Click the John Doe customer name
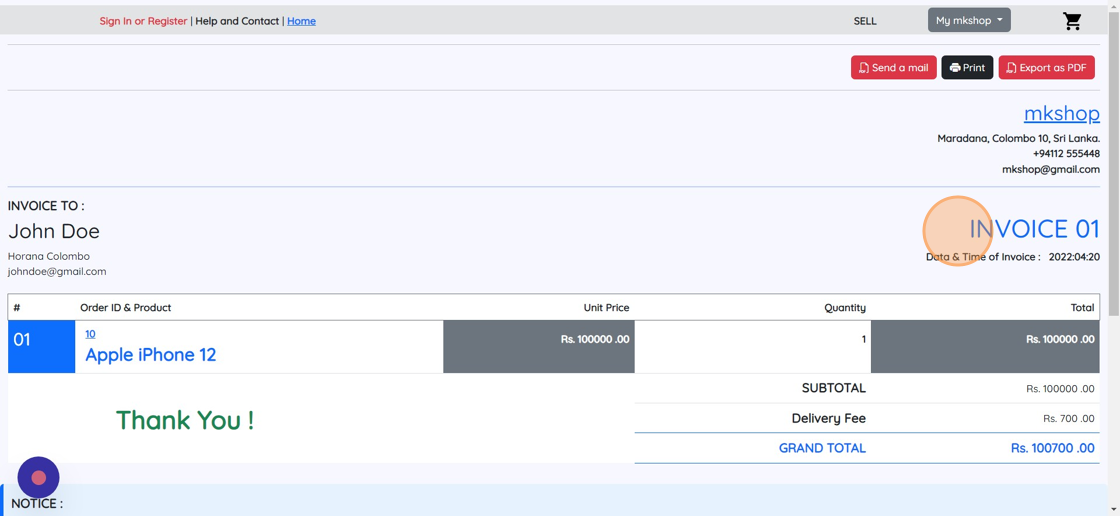Screen dimensions: 1120x516 point(54,231)
